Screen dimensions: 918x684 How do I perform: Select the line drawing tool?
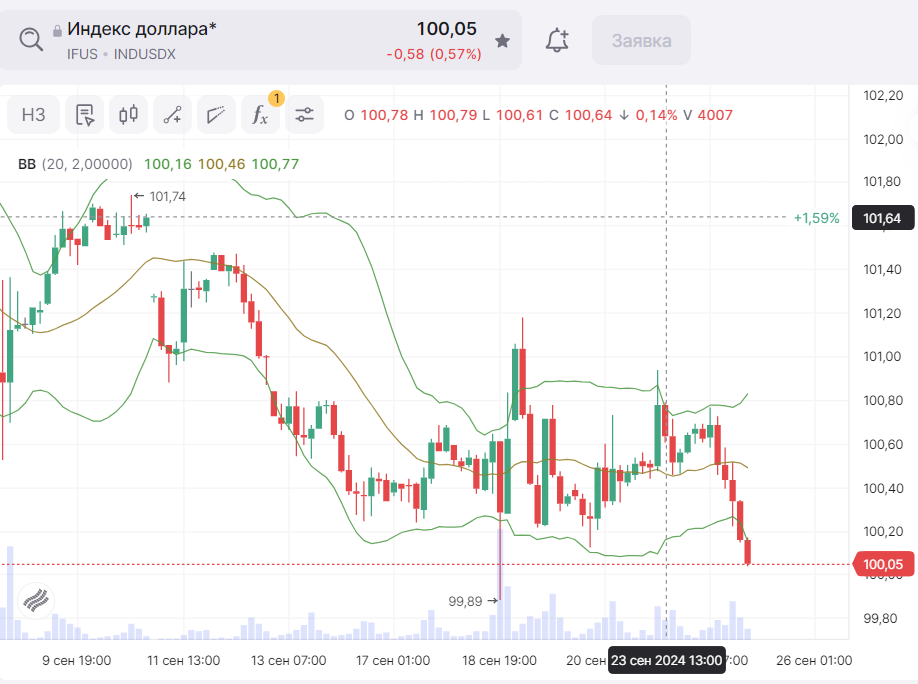pyautogui.click(x=172, y=115)
